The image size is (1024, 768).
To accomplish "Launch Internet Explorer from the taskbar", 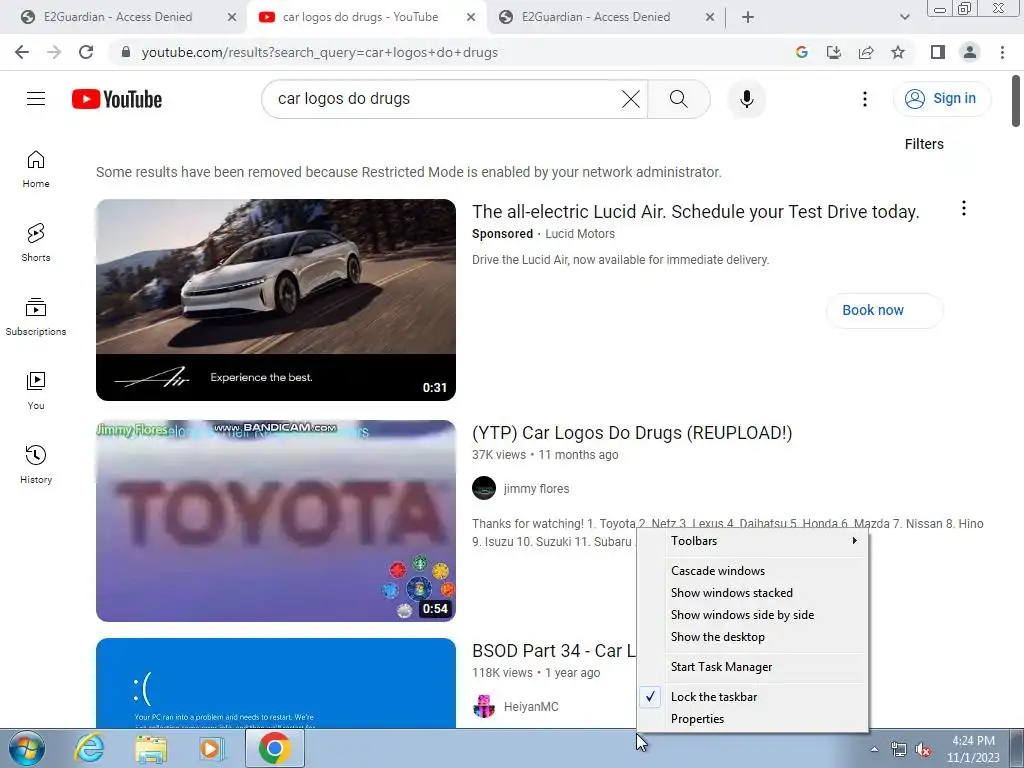I will [x=89, y=748].
